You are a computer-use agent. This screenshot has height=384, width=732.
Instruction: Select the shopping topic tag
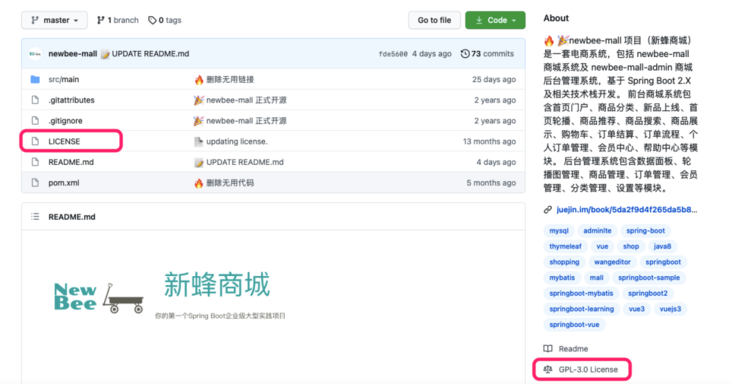point(564,262)
